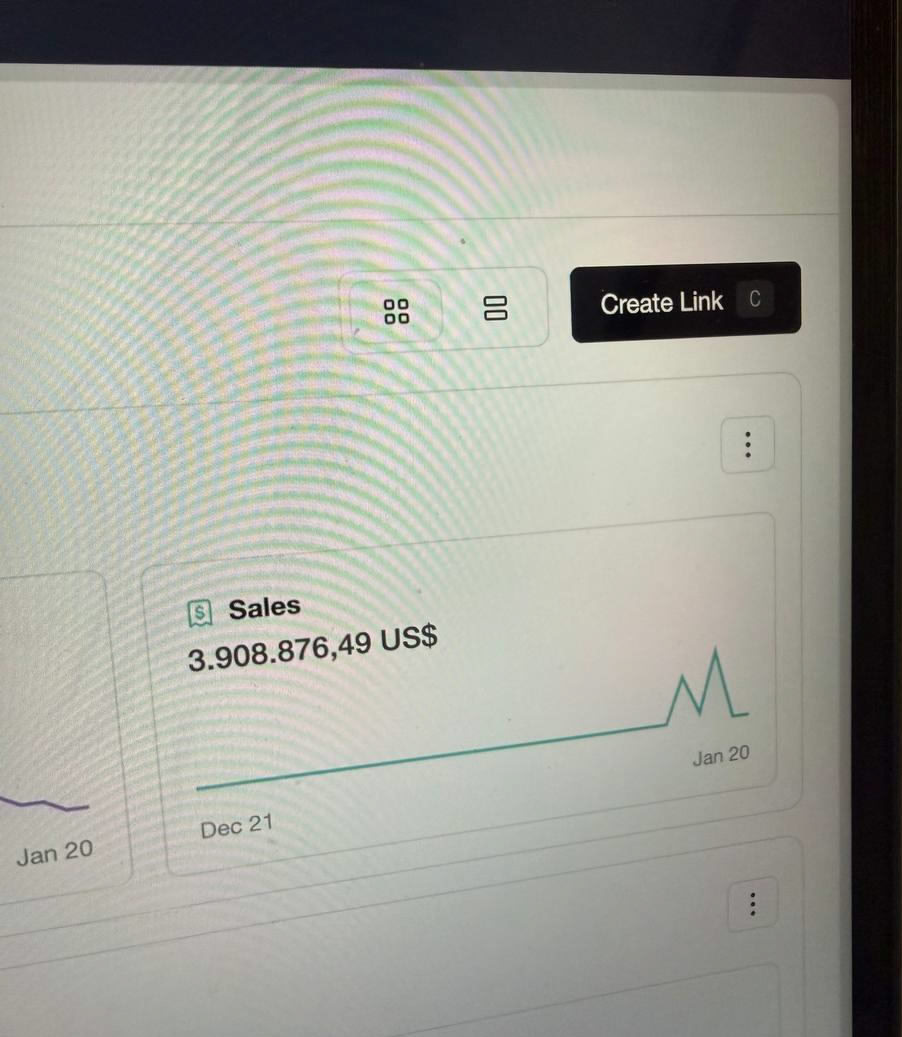Click the Dec 21 start date label

(x=236, y=827)
